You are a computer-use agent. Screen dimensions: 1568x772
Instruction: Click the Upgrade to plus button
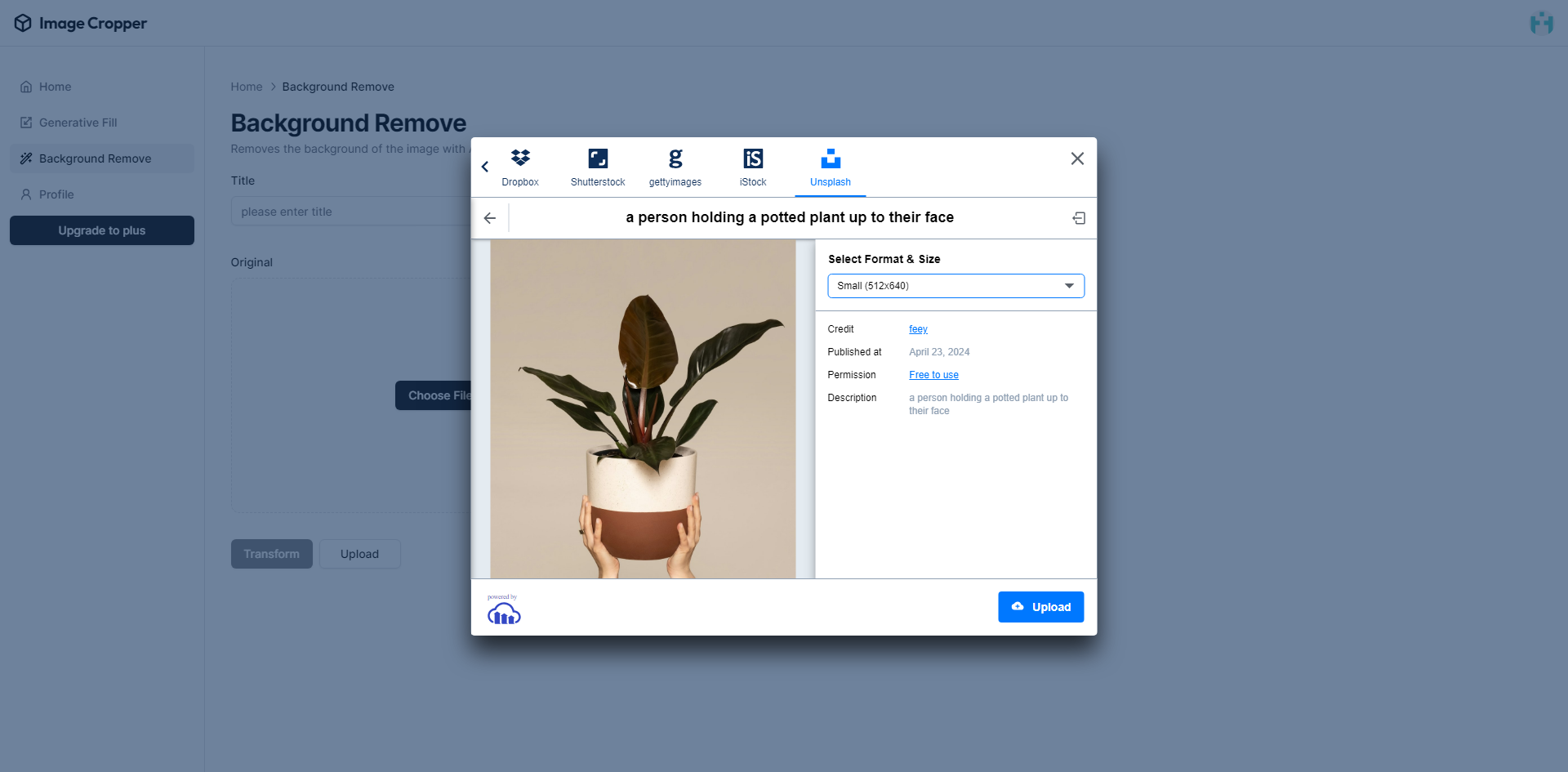point(102,230)
